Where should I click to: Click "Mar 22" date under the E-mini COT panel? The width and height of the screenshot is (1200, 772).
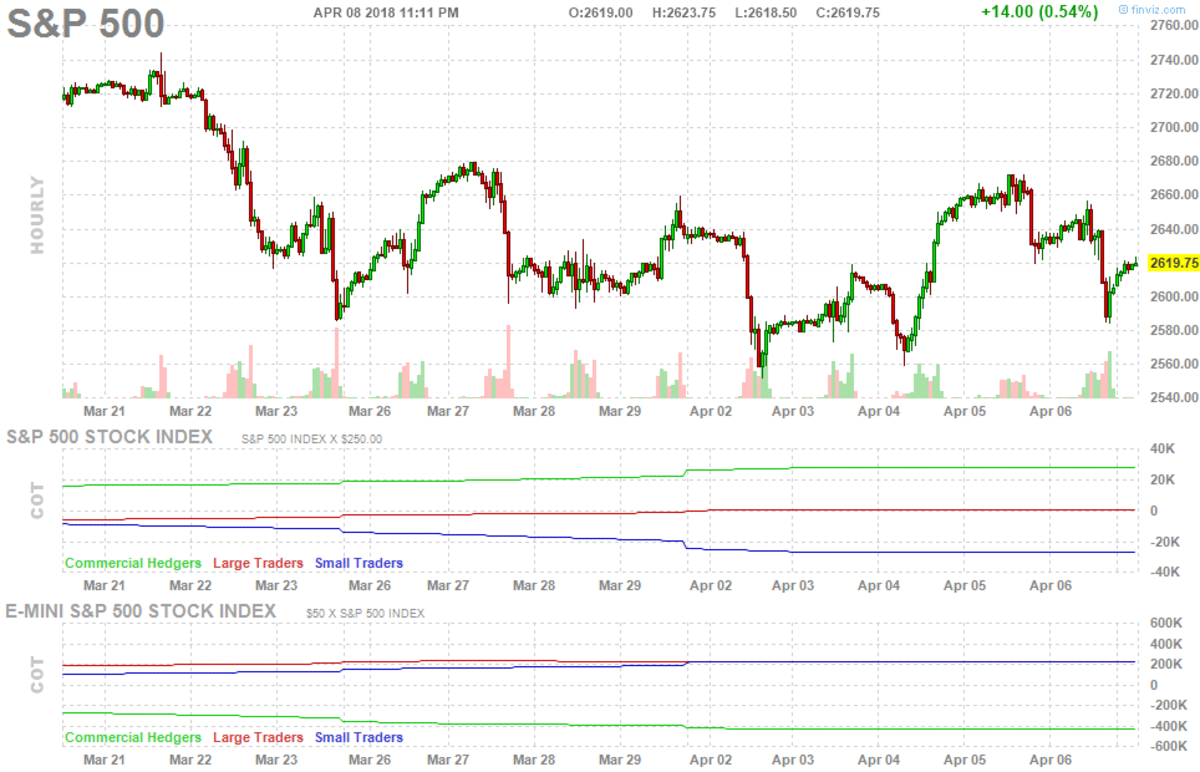pyautogui.click(x=190, y=759)
